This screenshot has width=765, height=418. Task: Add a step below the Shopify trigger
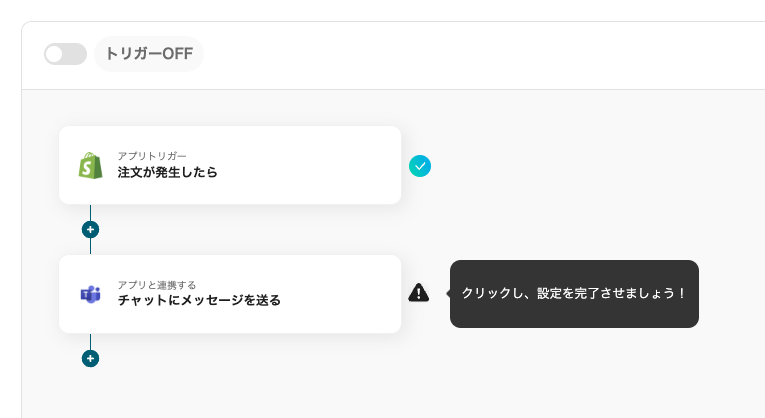pos(90,229)
